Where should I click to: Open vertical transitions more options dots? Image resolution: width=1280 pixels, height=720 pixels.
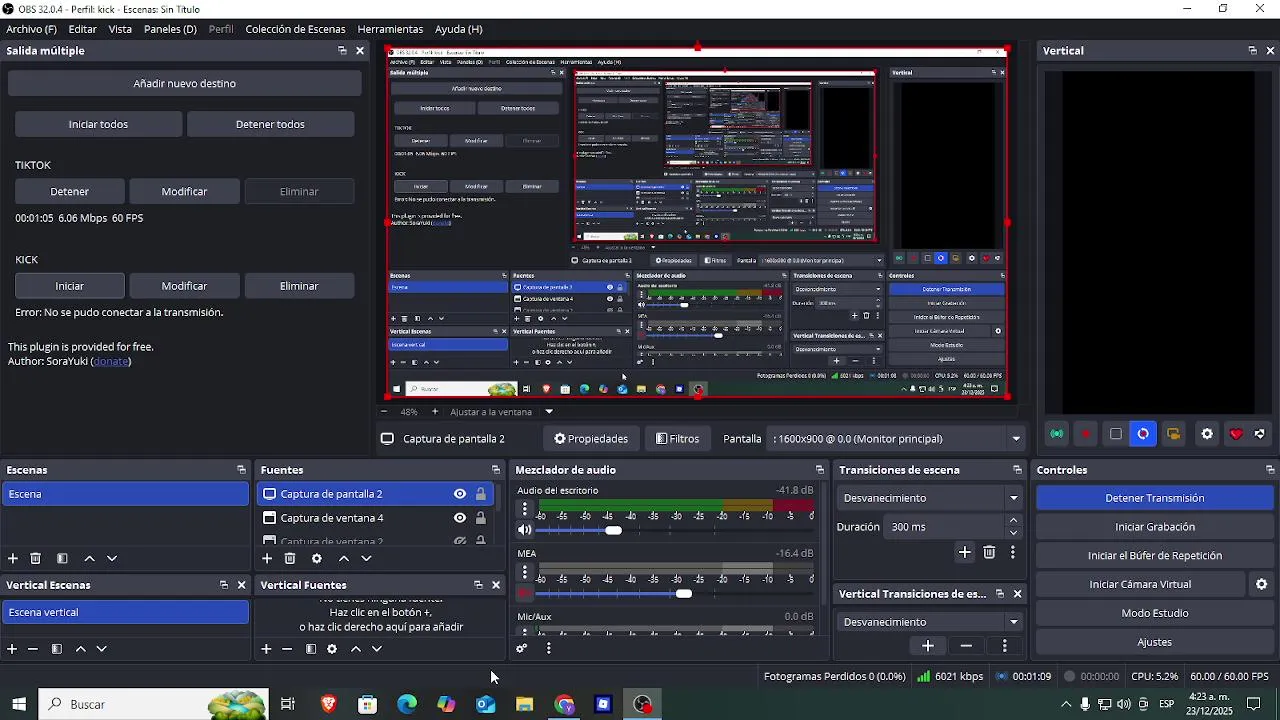pos(1005,646)
